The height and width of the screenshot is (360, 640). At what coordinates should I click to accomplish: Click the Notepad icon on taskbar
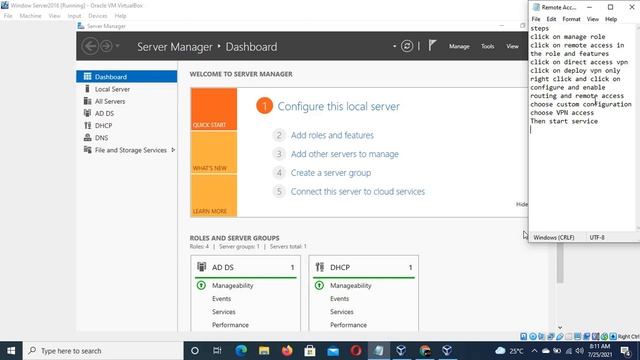[379, 351]
